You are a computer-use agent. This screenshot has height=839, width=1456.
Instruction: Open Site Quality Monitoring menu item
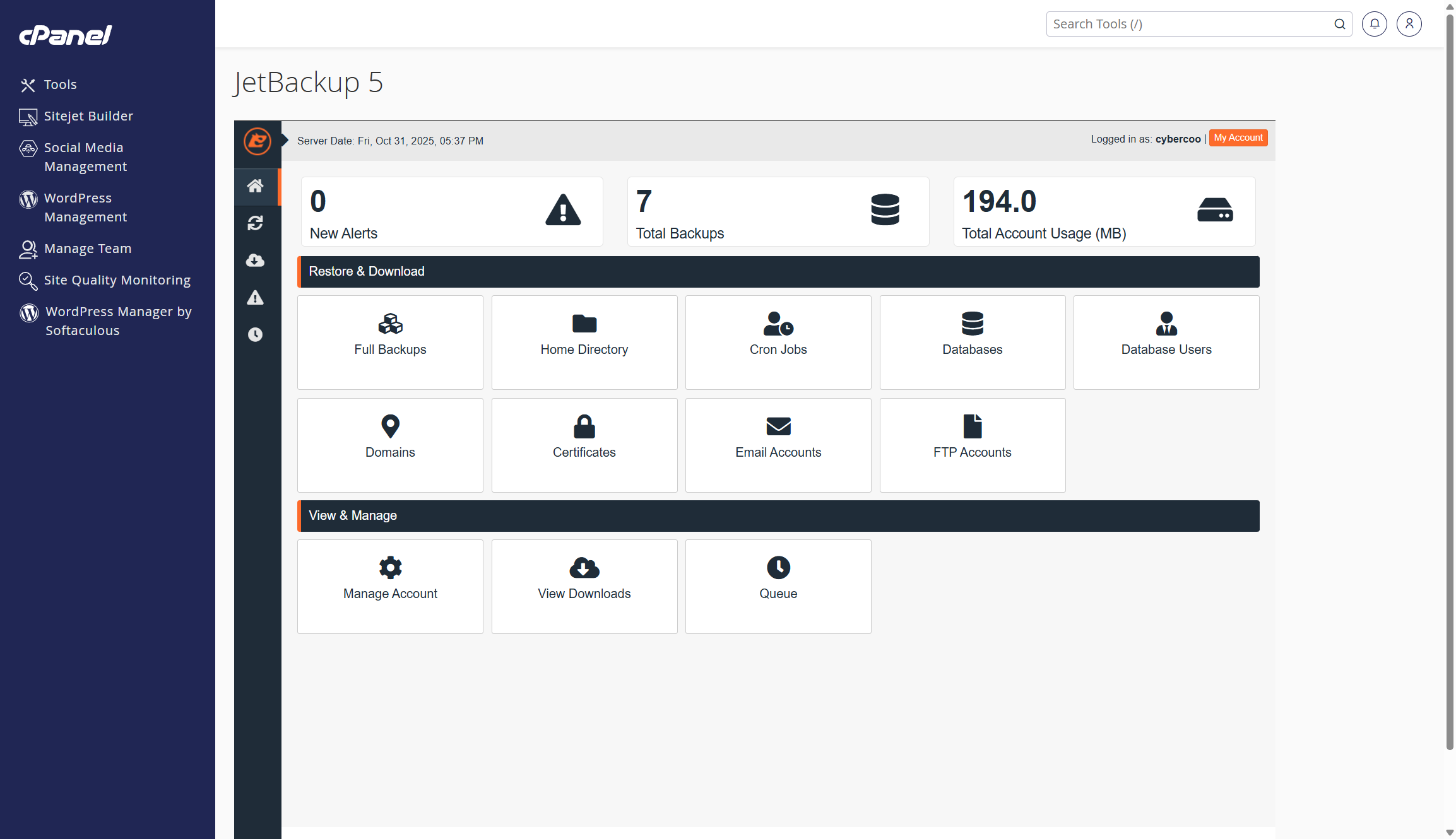(117, 280)
